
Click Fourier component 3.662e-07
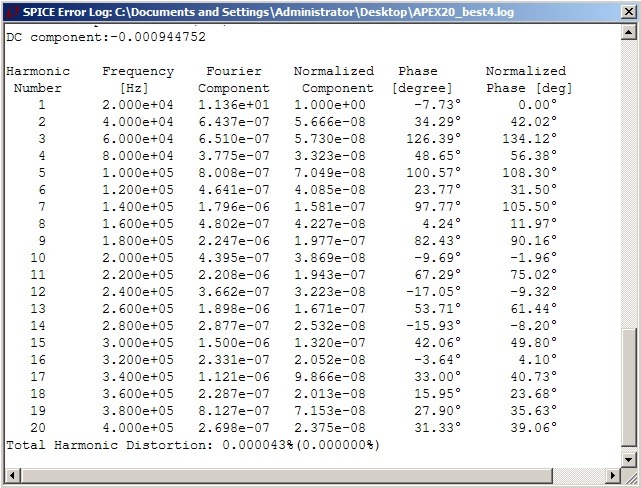coord(234,292)
